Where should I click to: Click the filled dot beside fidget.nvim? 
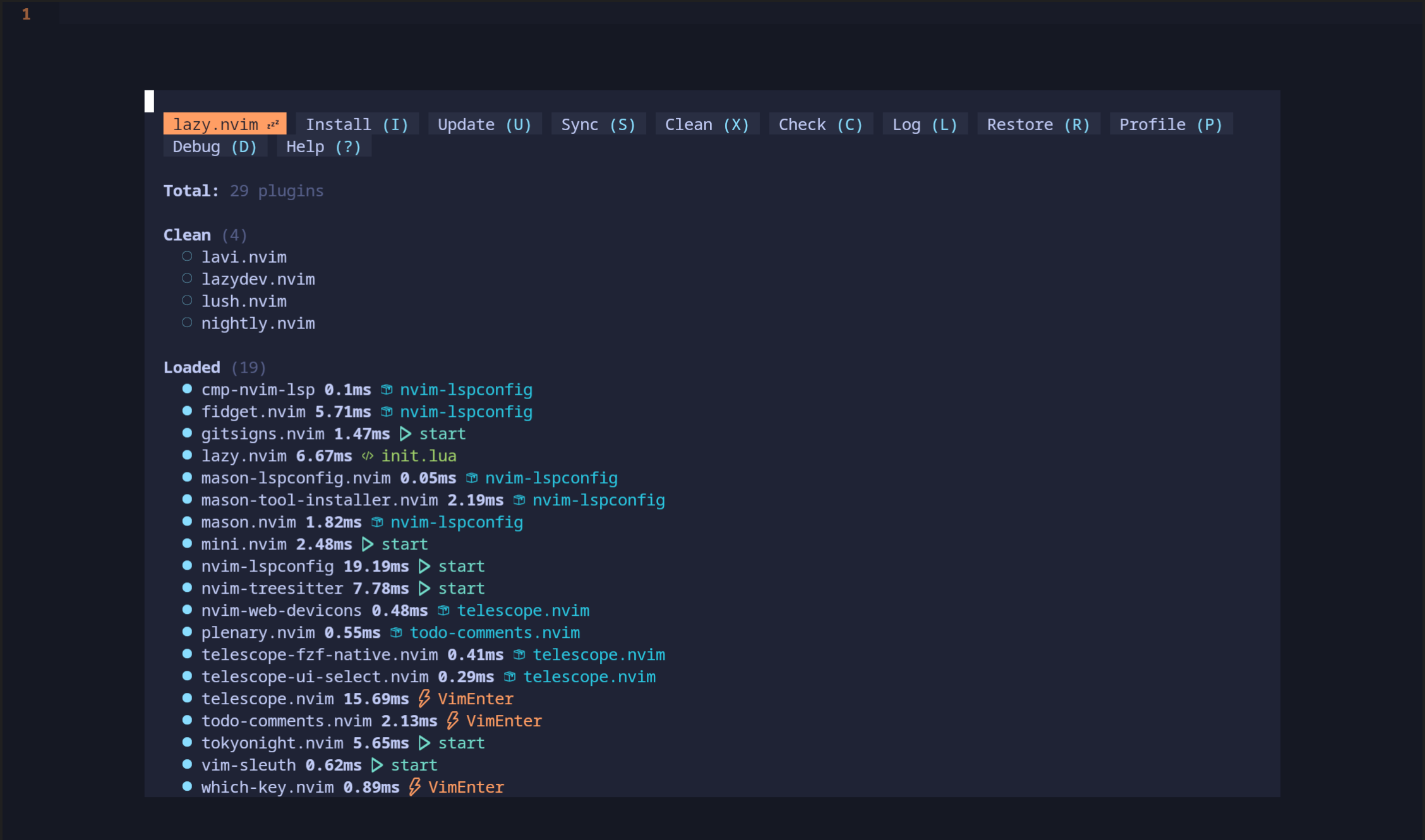pyautogui.click(x=187, y=411)
